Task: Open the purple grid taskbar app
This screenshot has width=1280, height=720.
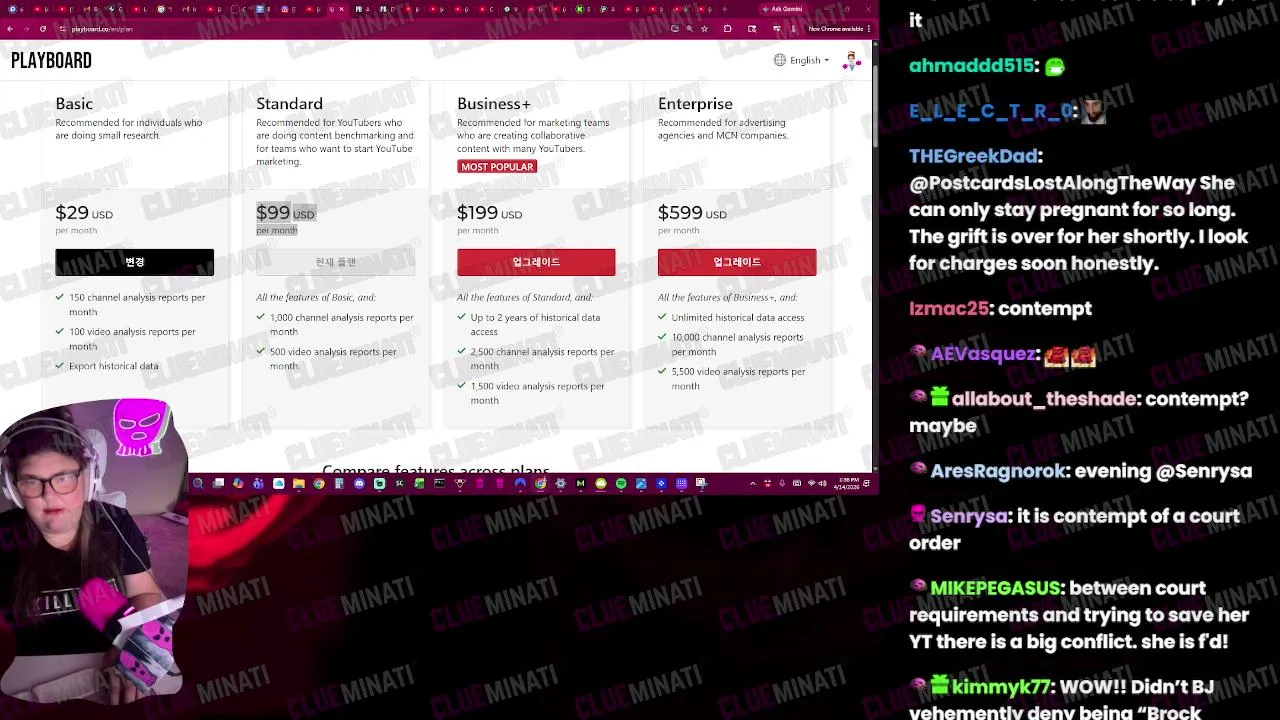Action: pyautogui.click(x=681, y=484)
